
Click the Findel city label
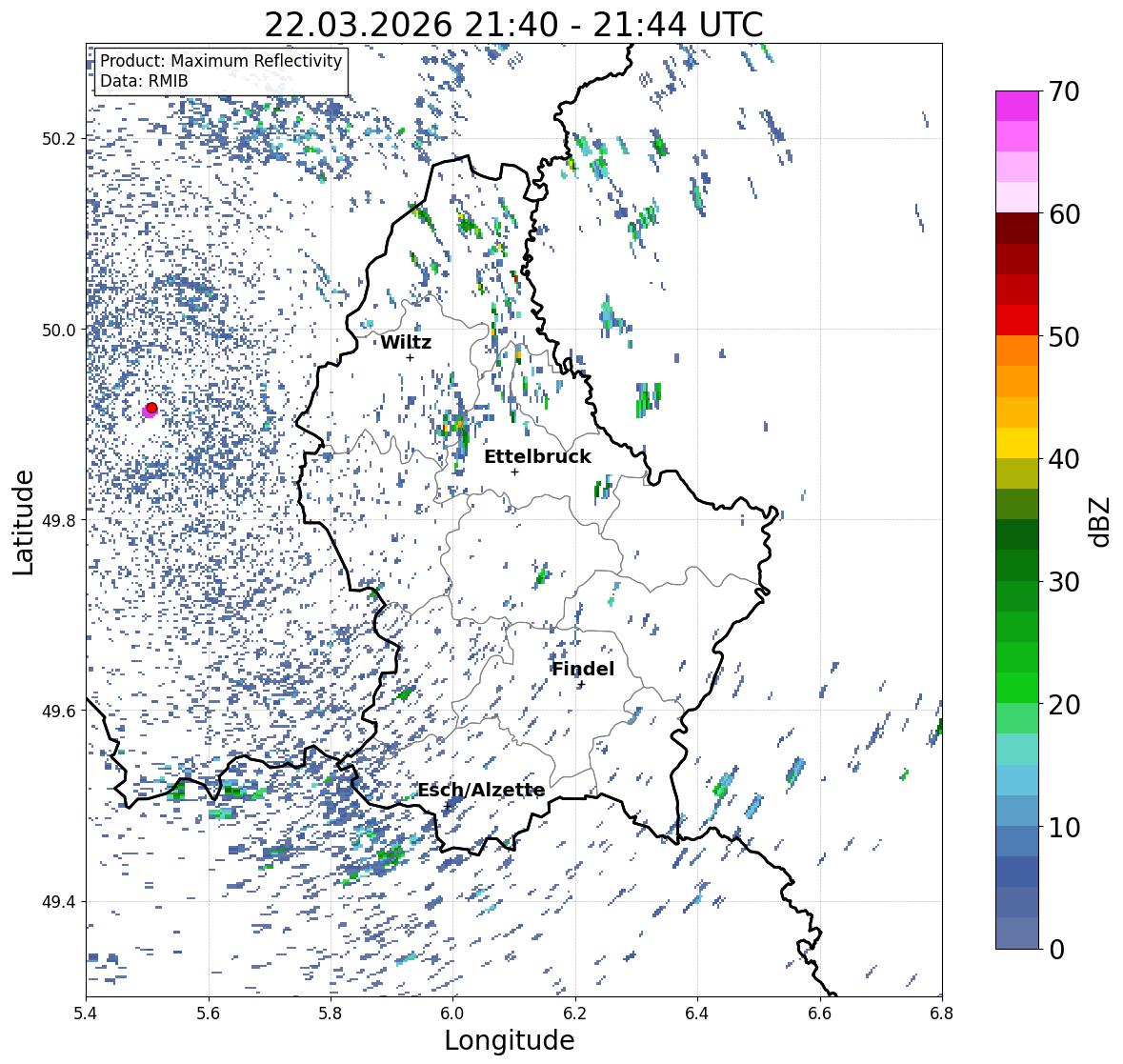pos(583,669)
